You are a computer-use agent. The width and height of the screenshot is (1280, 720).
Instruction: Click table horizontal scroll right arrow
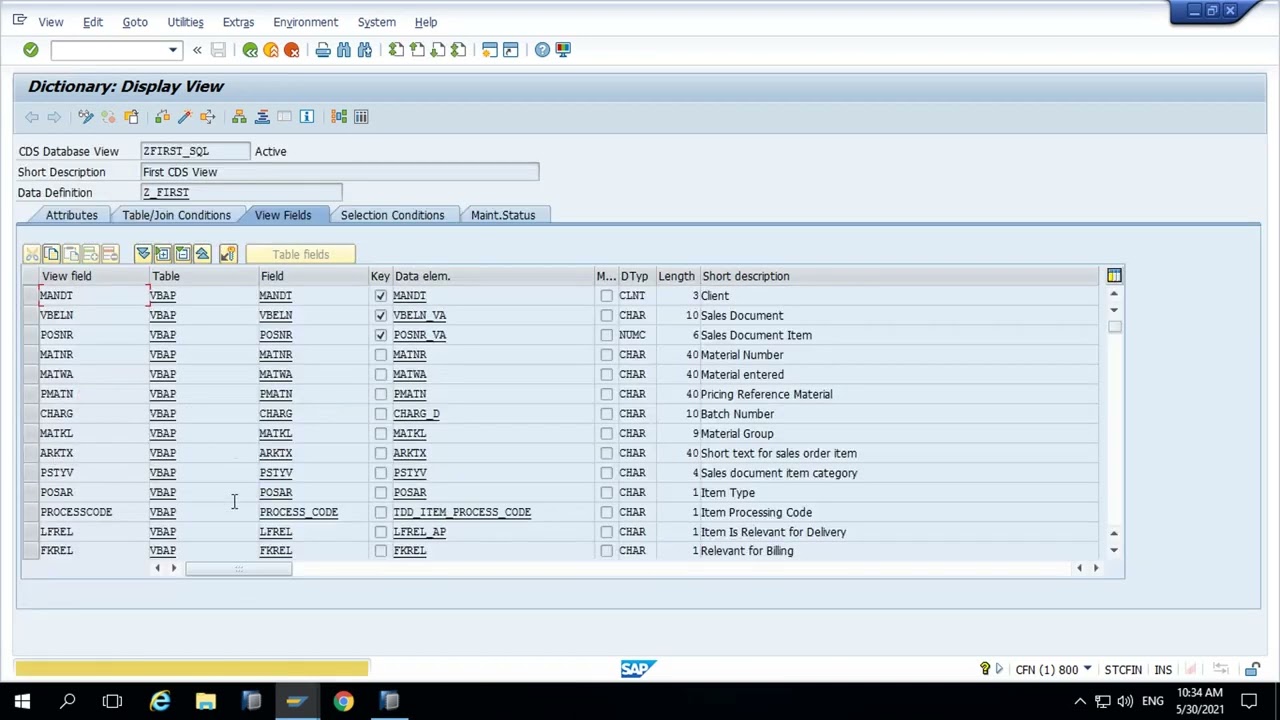[x=1095, y=568]
